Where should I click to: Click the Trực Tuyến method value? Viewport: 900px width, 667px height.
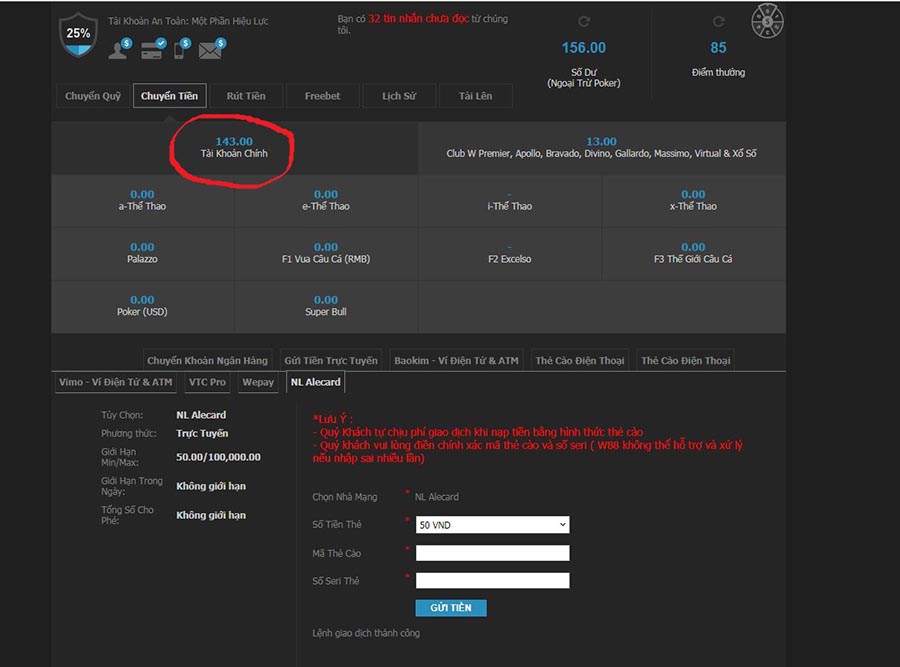pyautogui.click(x=202, y=433)
